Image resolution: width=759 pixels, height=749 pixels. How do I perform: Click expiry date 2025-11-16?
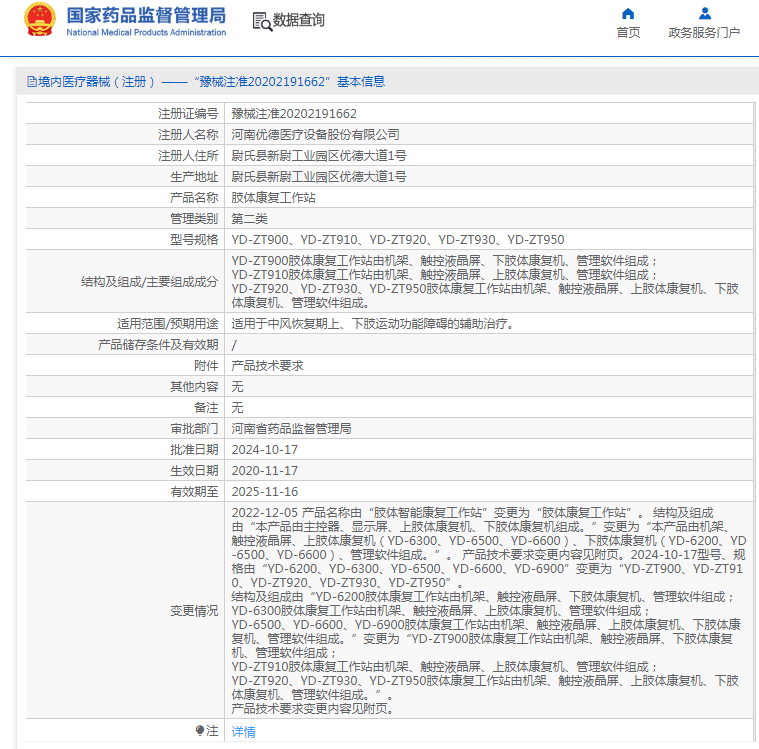pos(265,491)
